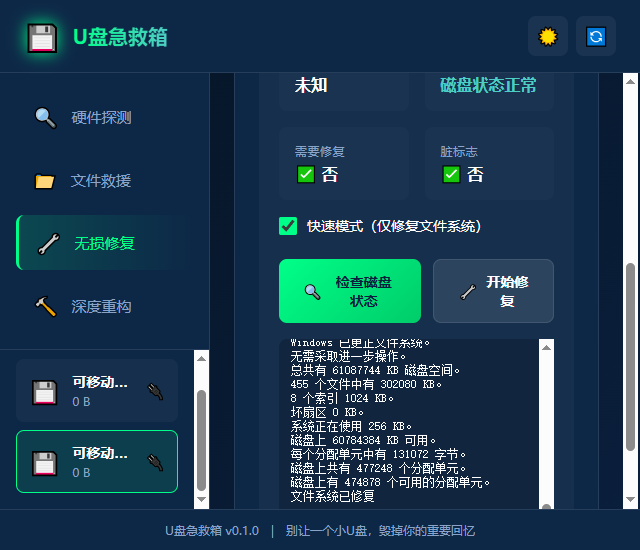Click log line 总共有 61087744 KB 磁盘空间
640x550 pixels.
click(375, 370)
